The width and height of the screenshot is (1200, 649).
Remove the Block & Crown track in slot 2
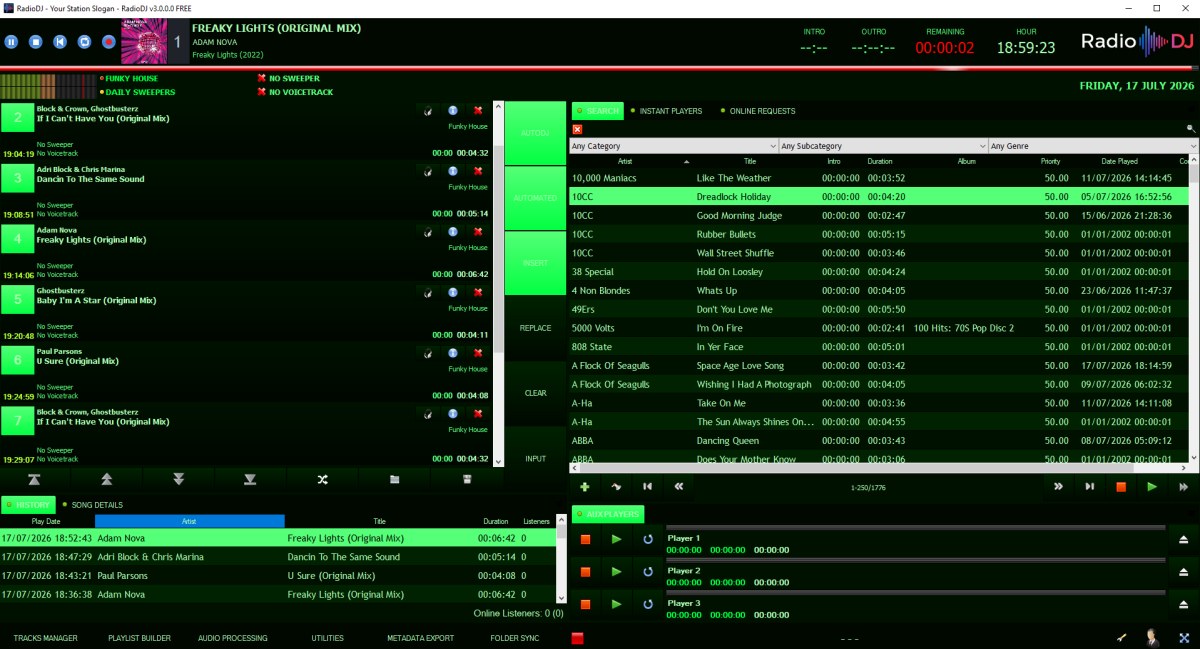click(478, 111)
